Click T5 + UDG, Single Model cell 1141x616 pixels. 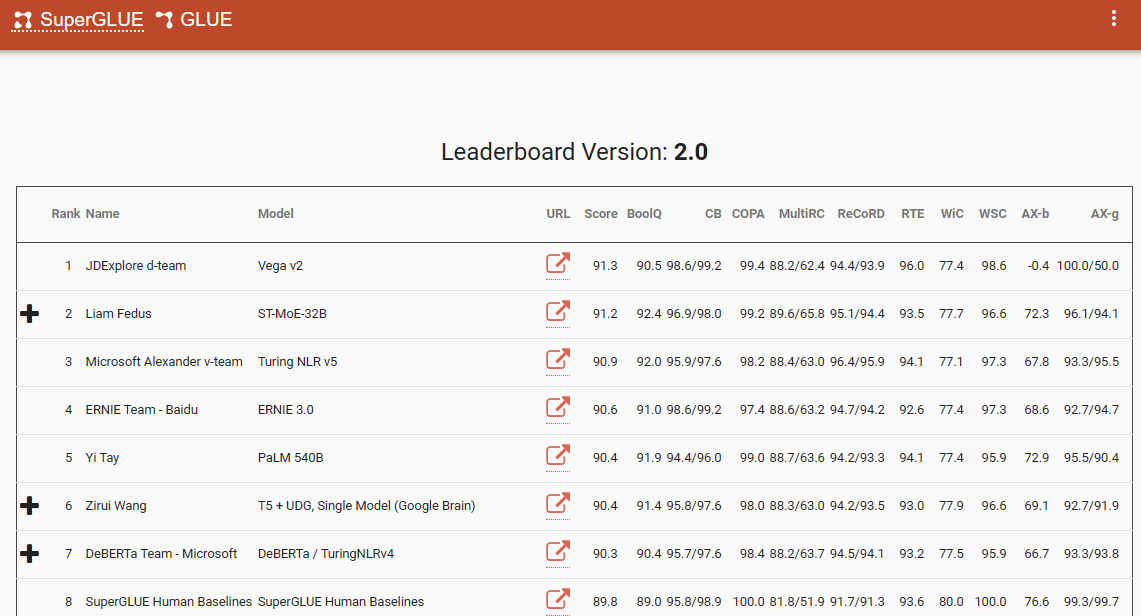click(366, 505)
